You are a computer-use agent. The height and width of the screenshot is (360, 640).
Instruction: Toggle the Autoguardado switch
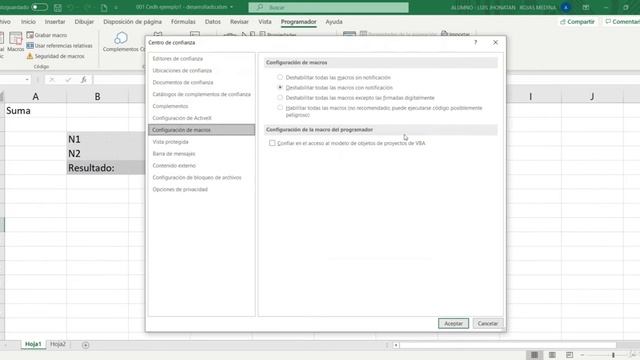tap(39, 7)
